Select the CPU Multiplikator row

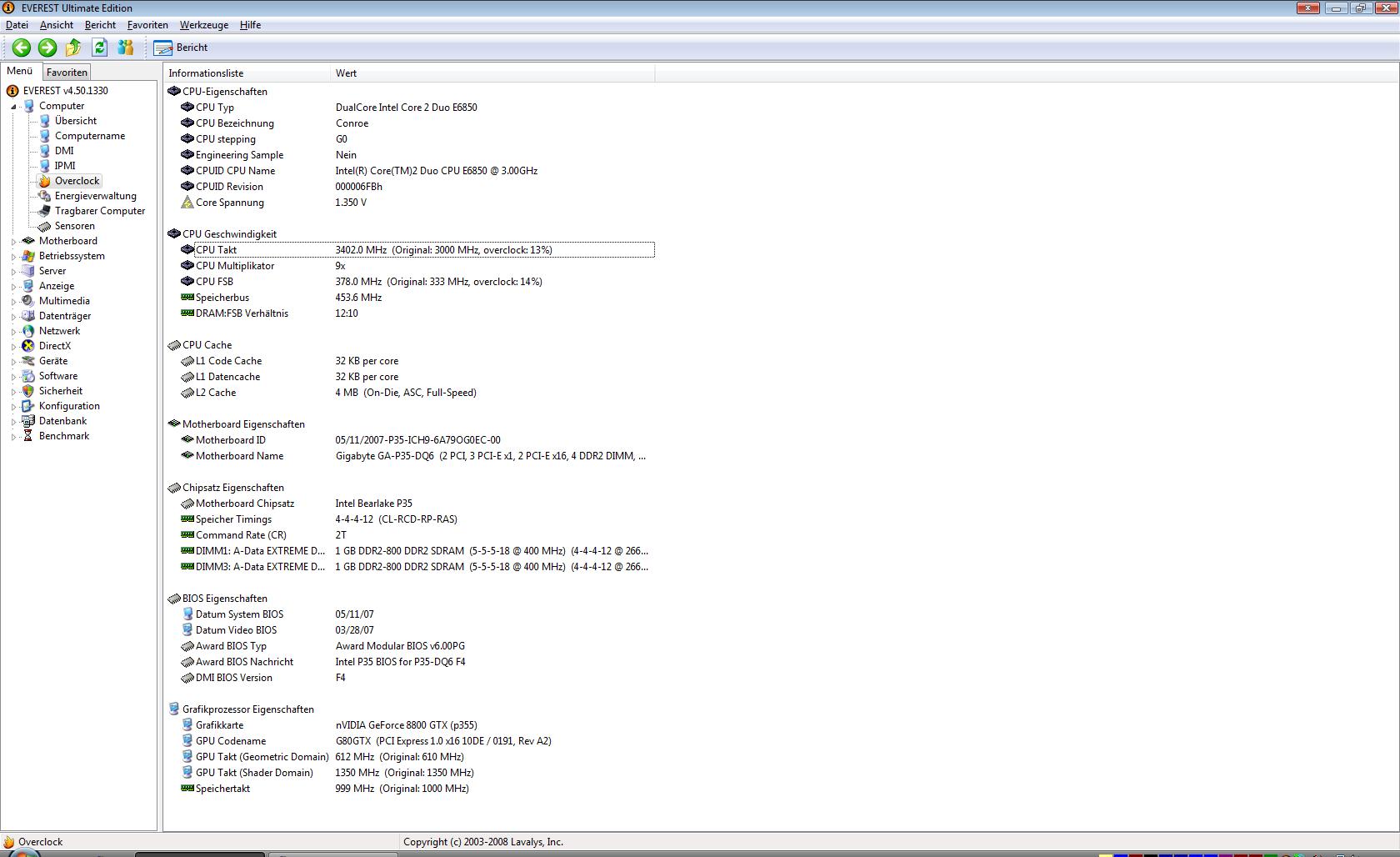pos(417,266)
